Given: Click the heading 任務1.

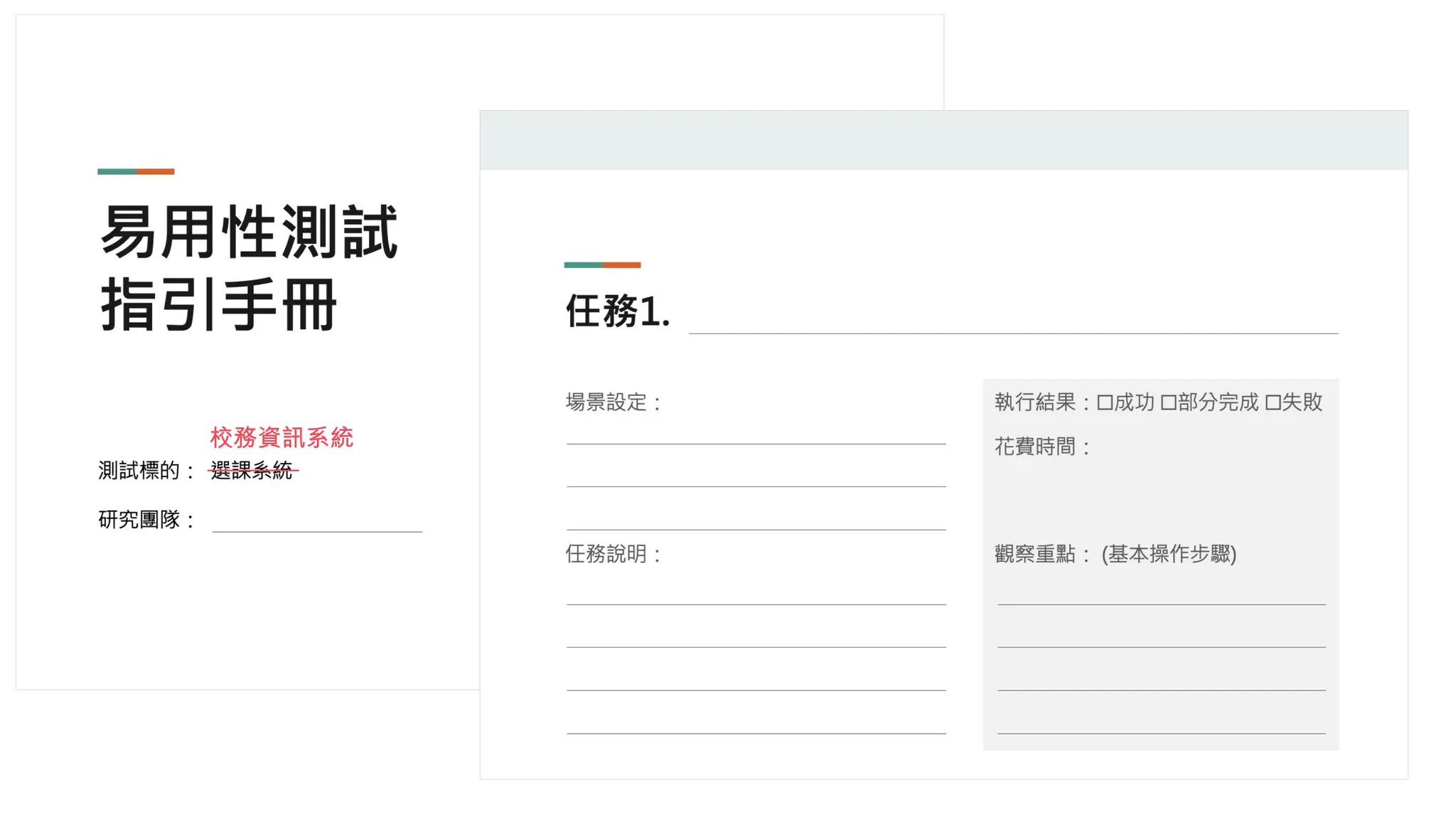Looking at the screenshot, I should pyautogui.click(x=618, y=311).
